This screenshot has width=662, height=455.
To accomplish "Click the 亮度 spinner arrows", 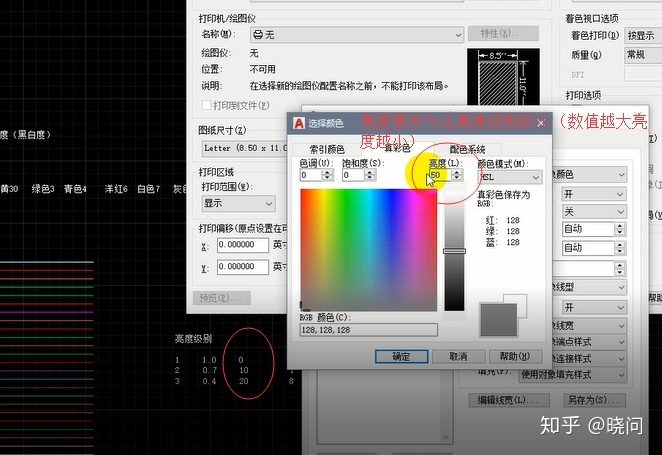I will click(457, 175).
